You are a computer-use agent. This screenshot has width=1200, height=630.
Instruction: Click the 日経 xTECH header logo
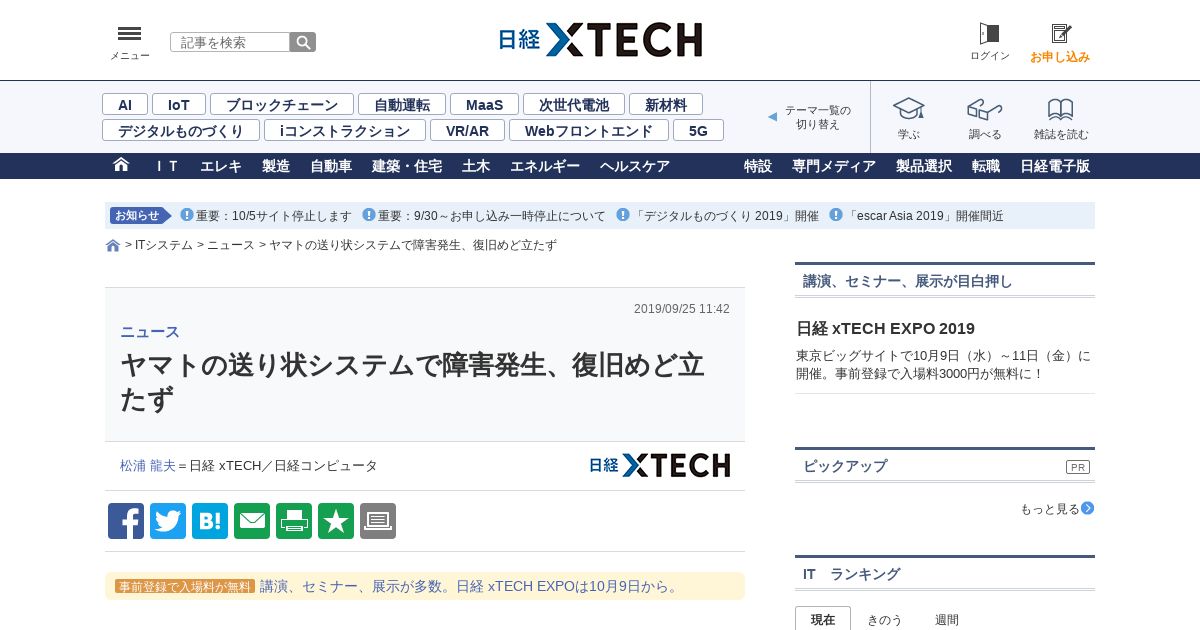pos(600,40)
